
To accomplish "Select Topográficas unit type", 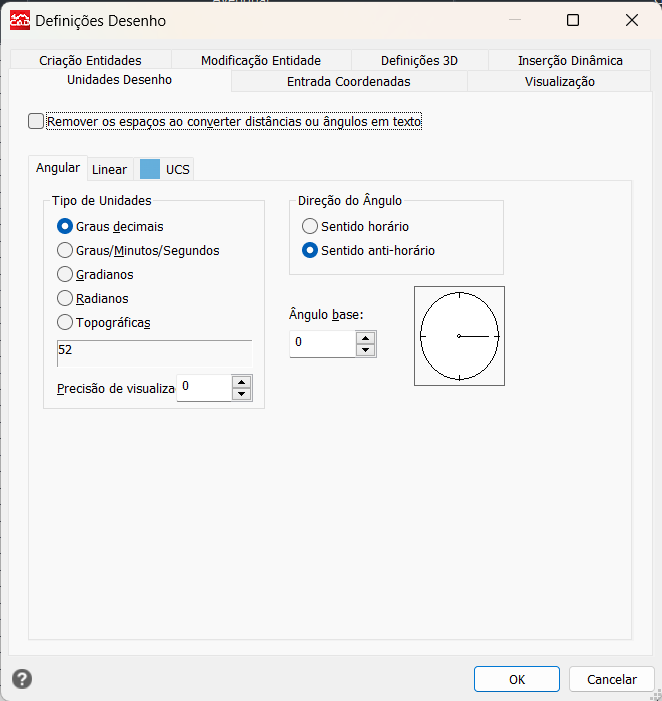I will click(x=65, y=322).
